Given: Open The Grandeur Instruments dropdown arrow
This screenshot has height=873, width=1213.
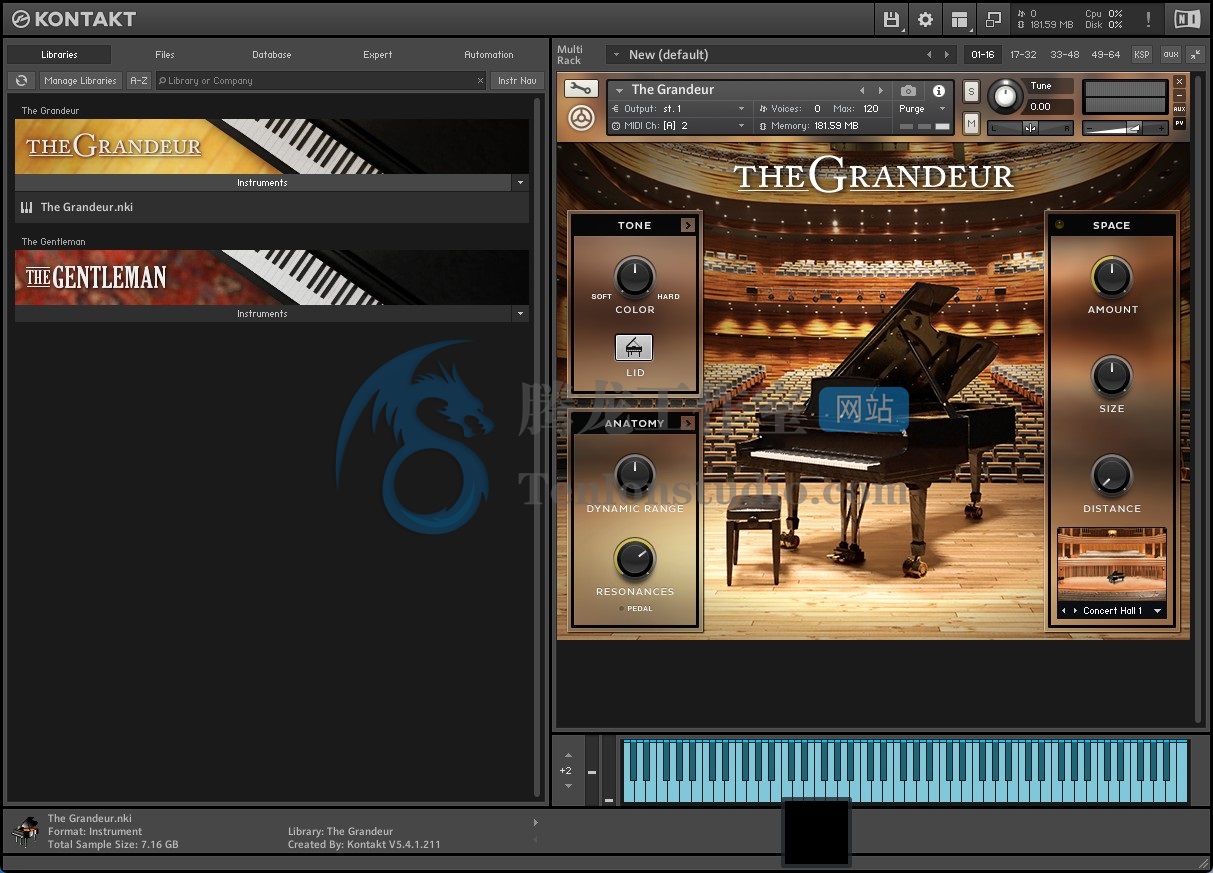Looking at the screenshot, I should (519, 183).
